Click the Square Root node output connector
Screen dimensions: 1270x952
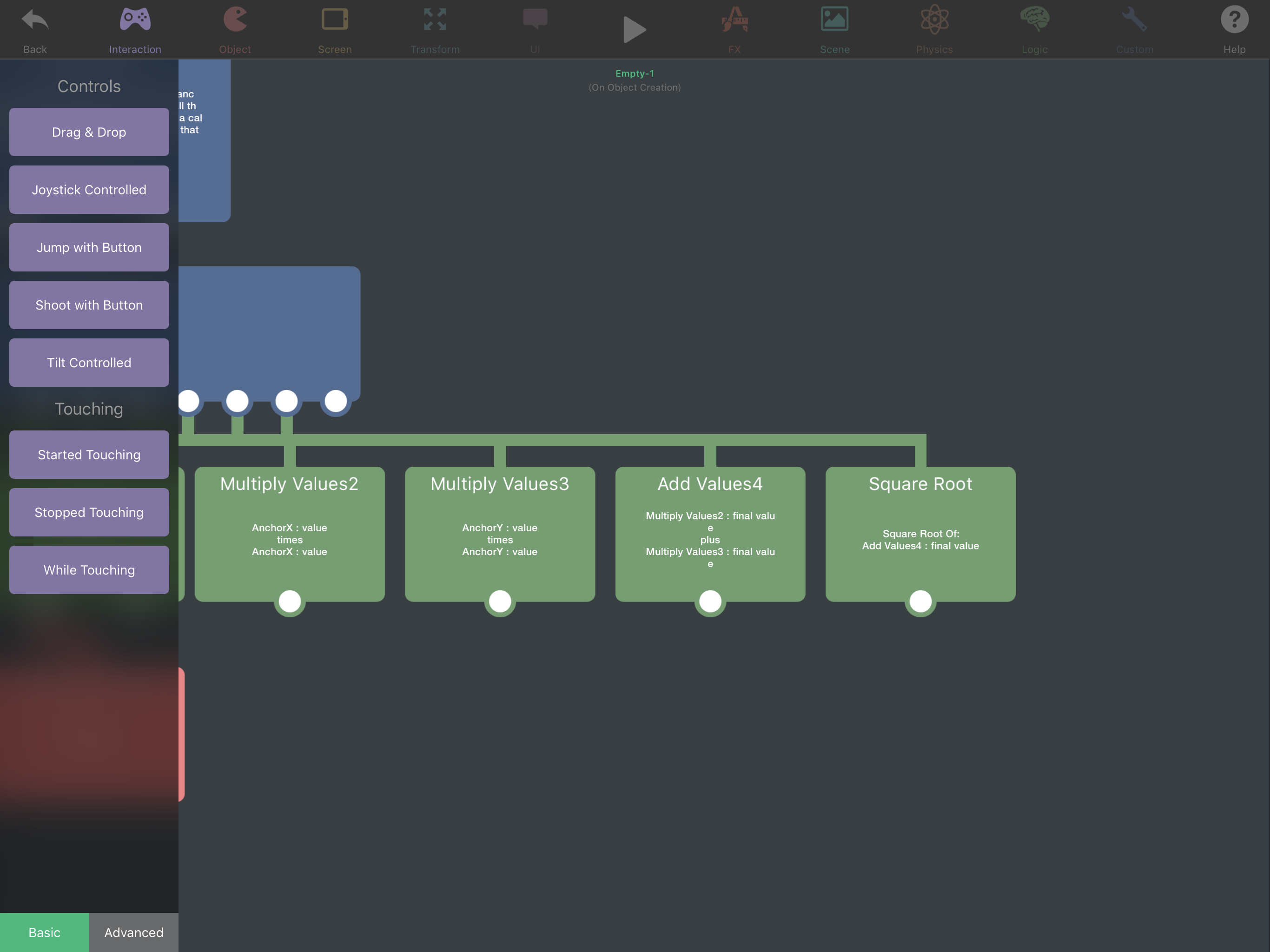tap(920, 601)
